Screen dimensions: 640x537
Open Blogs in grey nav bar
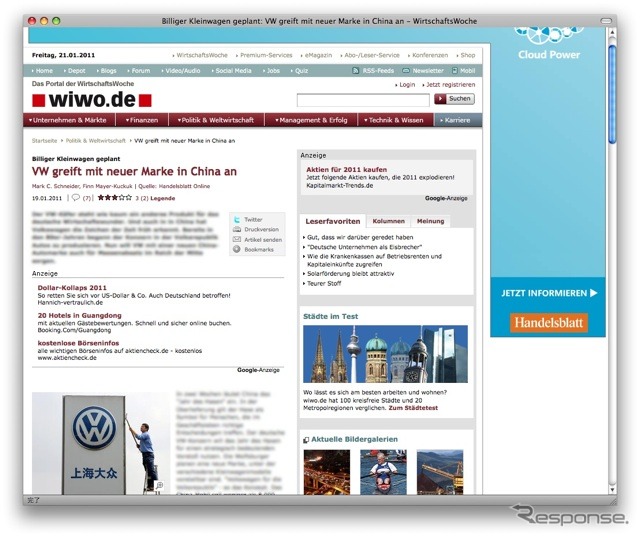[x=108, y=71]
